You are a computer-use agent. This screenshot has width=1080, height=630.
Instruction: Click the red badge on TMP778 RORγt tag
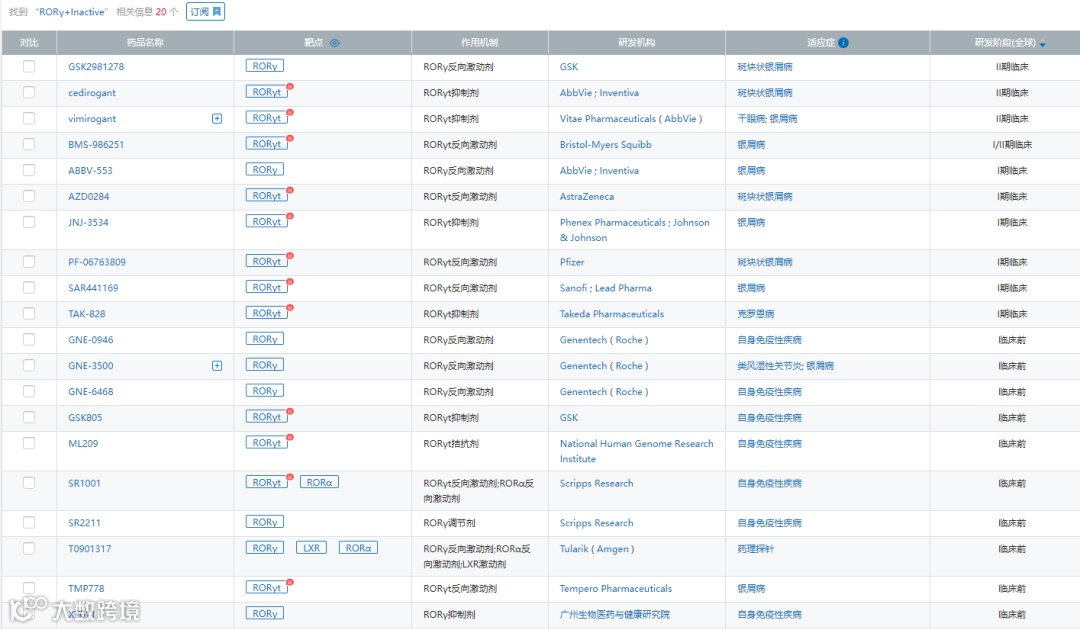pyautogui.click(x=290, y=582)
